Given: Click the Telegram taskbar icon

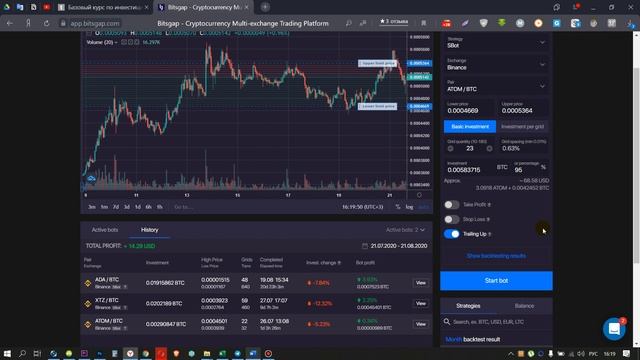Looking at the screenshot, I should [x=238, y=353].
